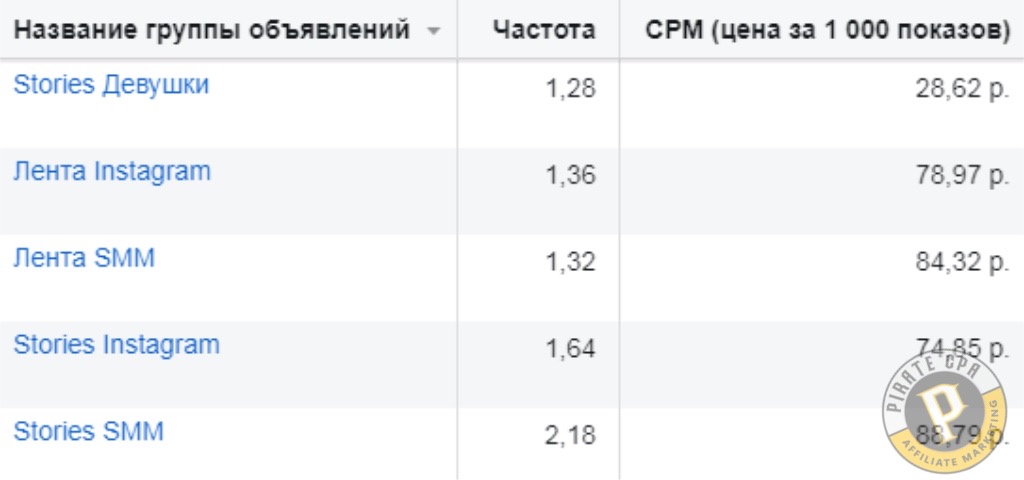The width and height of the screenshot is (1024, 480).
Task: Select the frequency value 1,32
Action: [x=570, y=261]
